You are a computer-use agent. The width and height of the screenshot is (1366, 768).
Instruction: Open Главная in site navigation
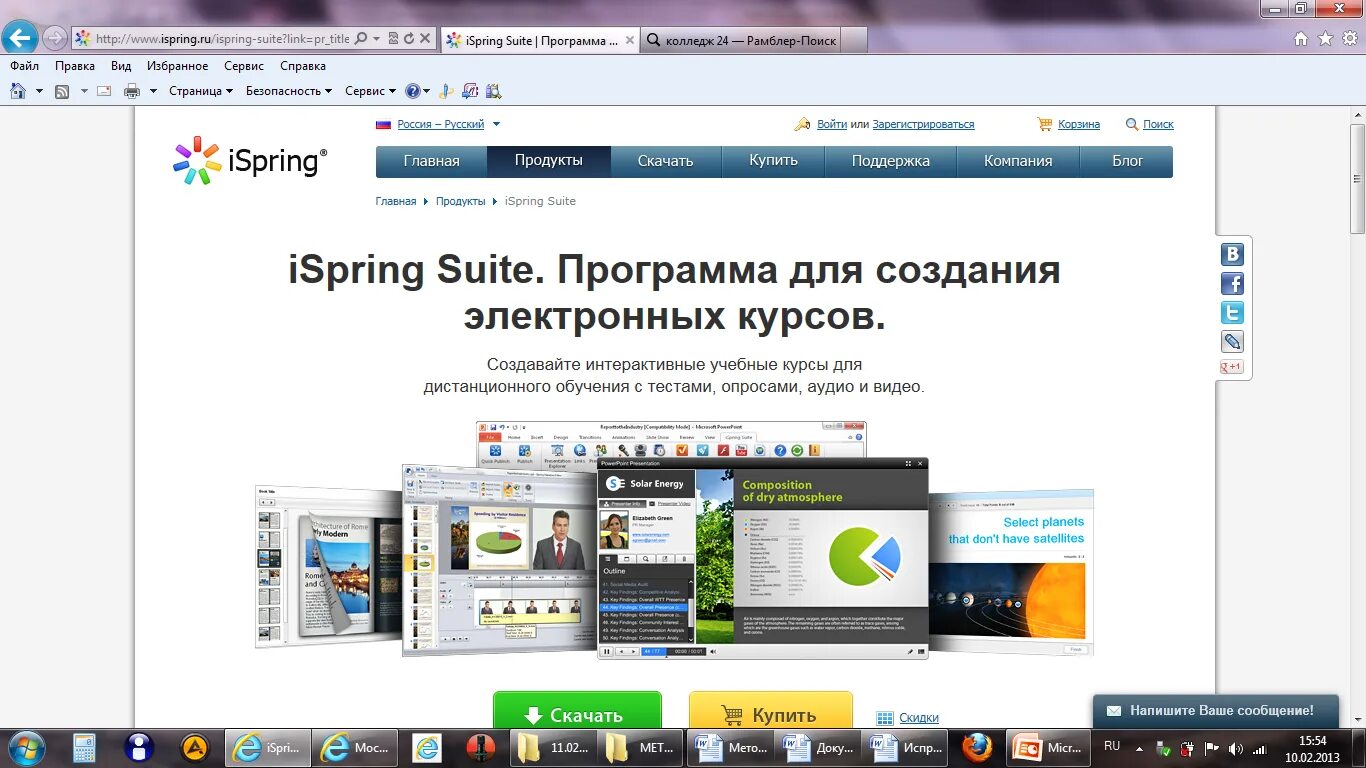pos(432,161)
